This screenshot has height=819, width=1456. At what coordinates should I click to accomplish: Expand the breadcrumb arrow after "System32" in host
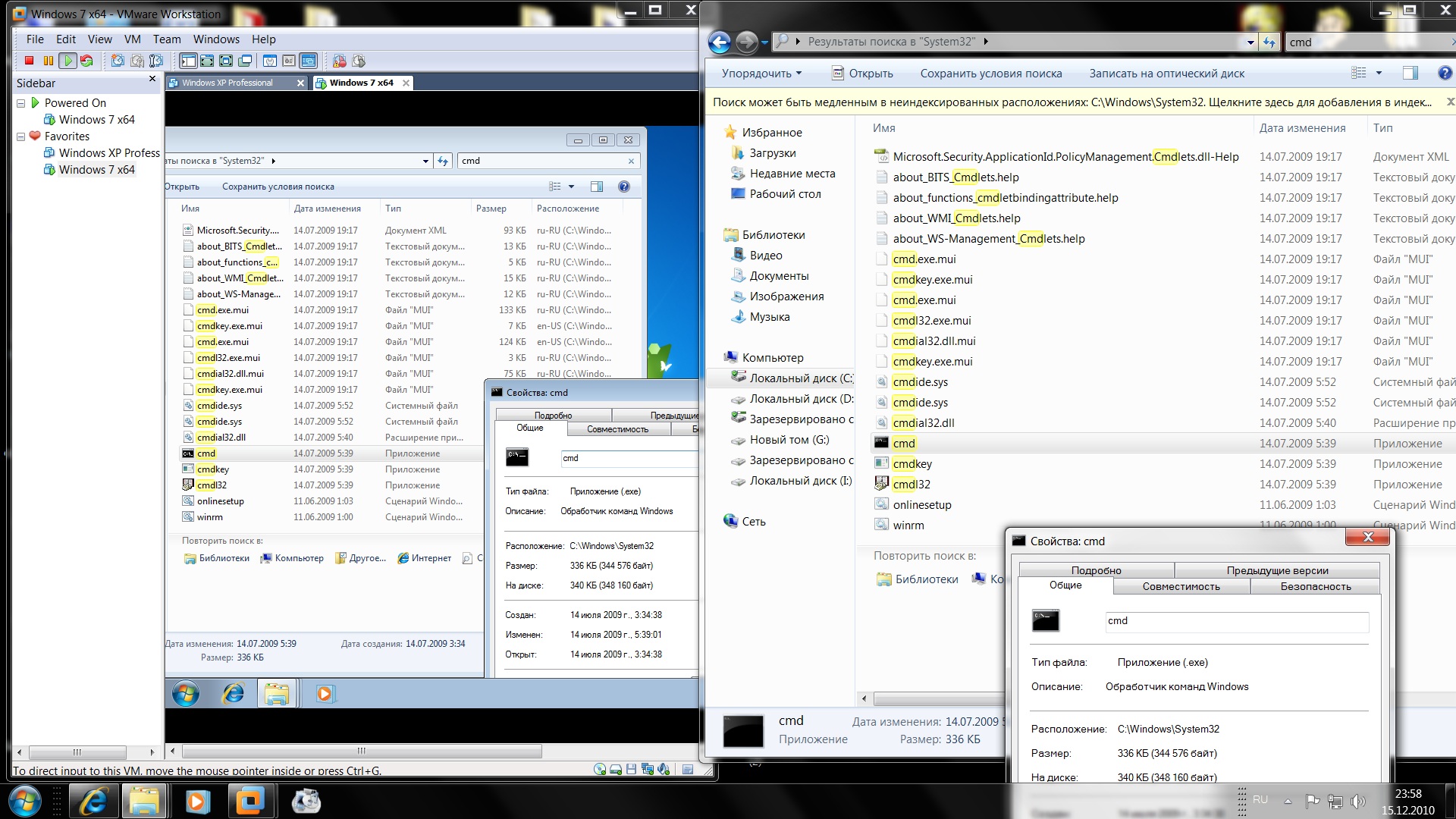986,42
